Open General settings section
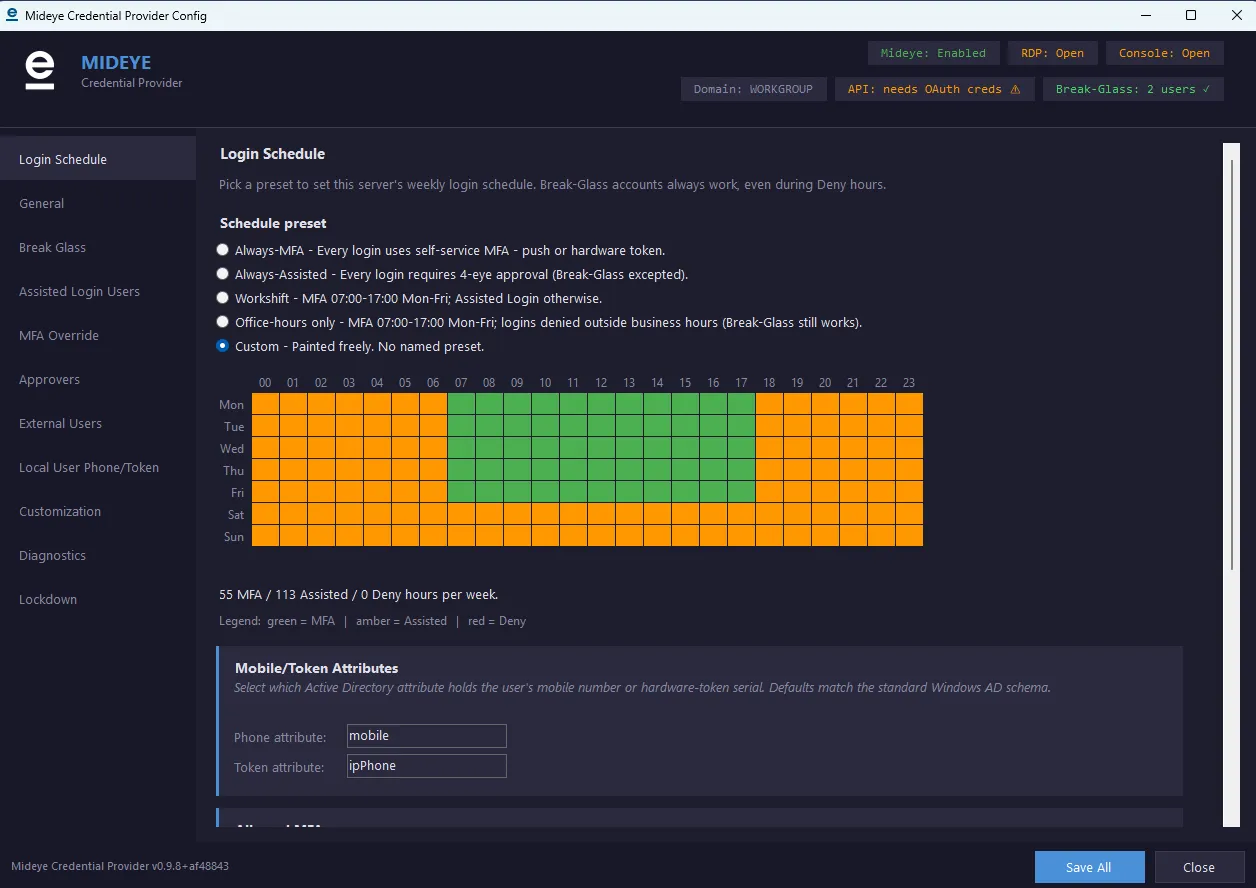Screen dimensions: 1256x888 tap(98, 203)
